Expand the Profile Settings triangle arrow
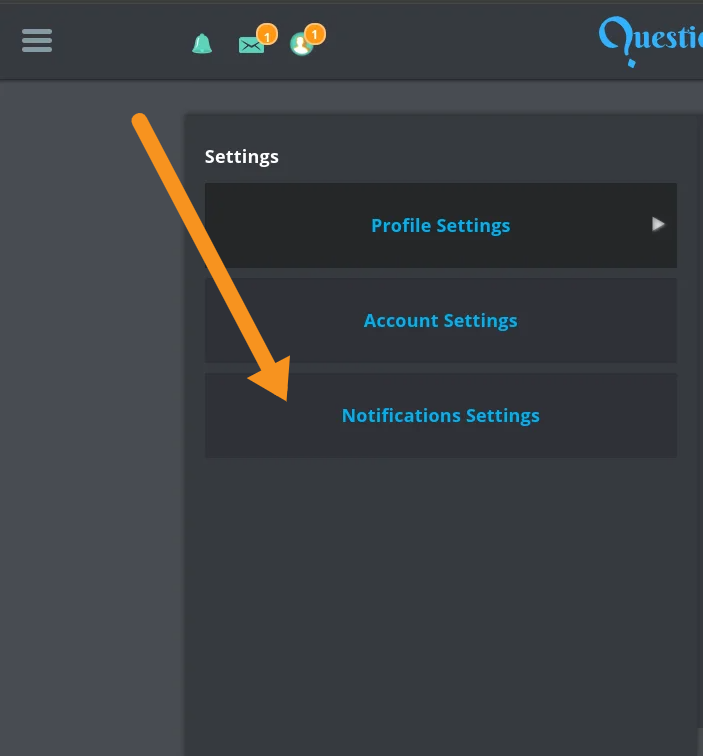 [x=658, y=224]
